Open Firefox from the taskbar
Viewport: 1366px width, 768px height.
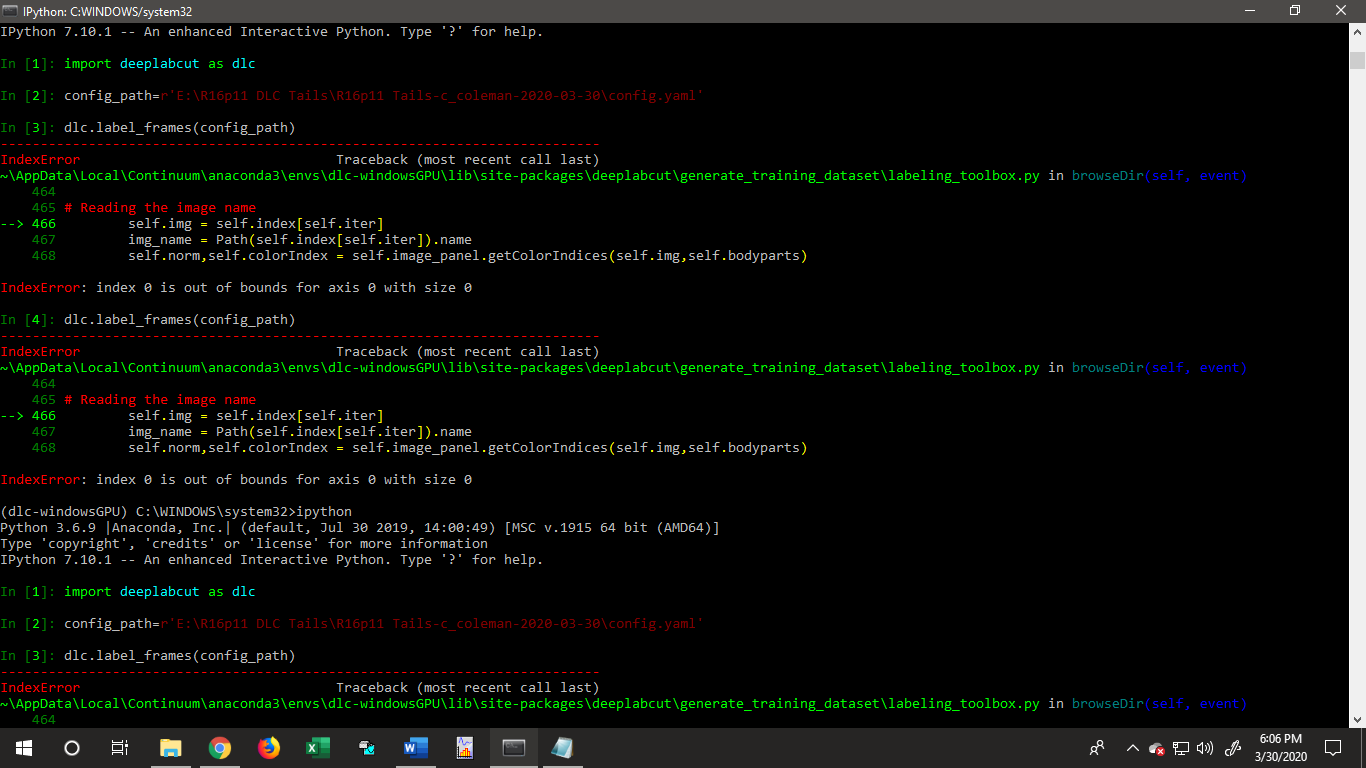coord(269,747)
